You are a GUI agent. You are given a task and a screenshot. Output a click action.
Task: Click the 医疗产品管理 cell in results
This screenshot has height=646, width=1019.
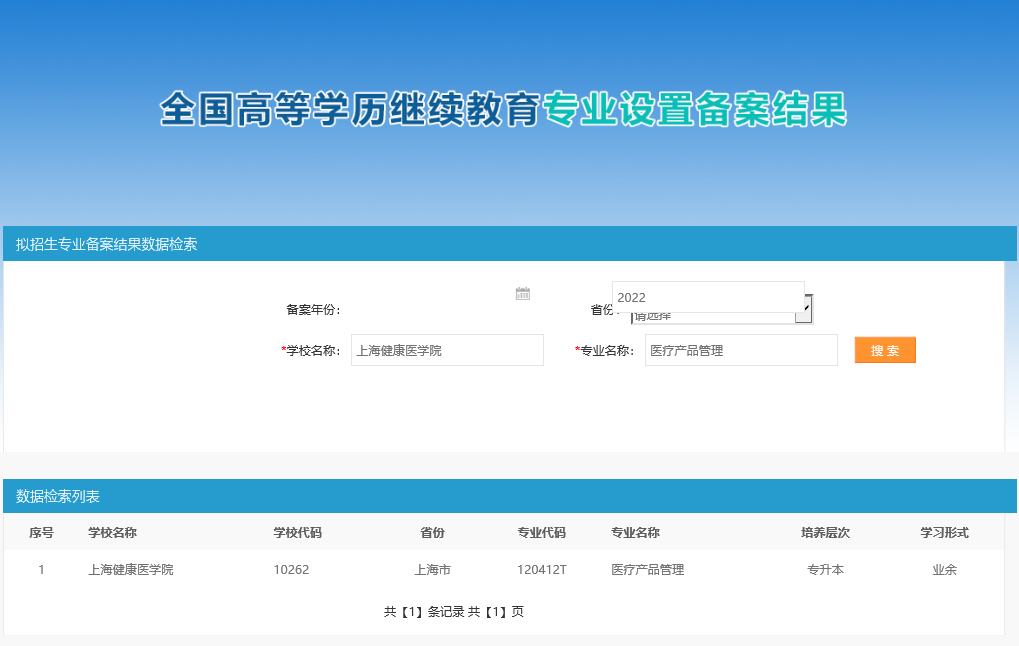648,570
